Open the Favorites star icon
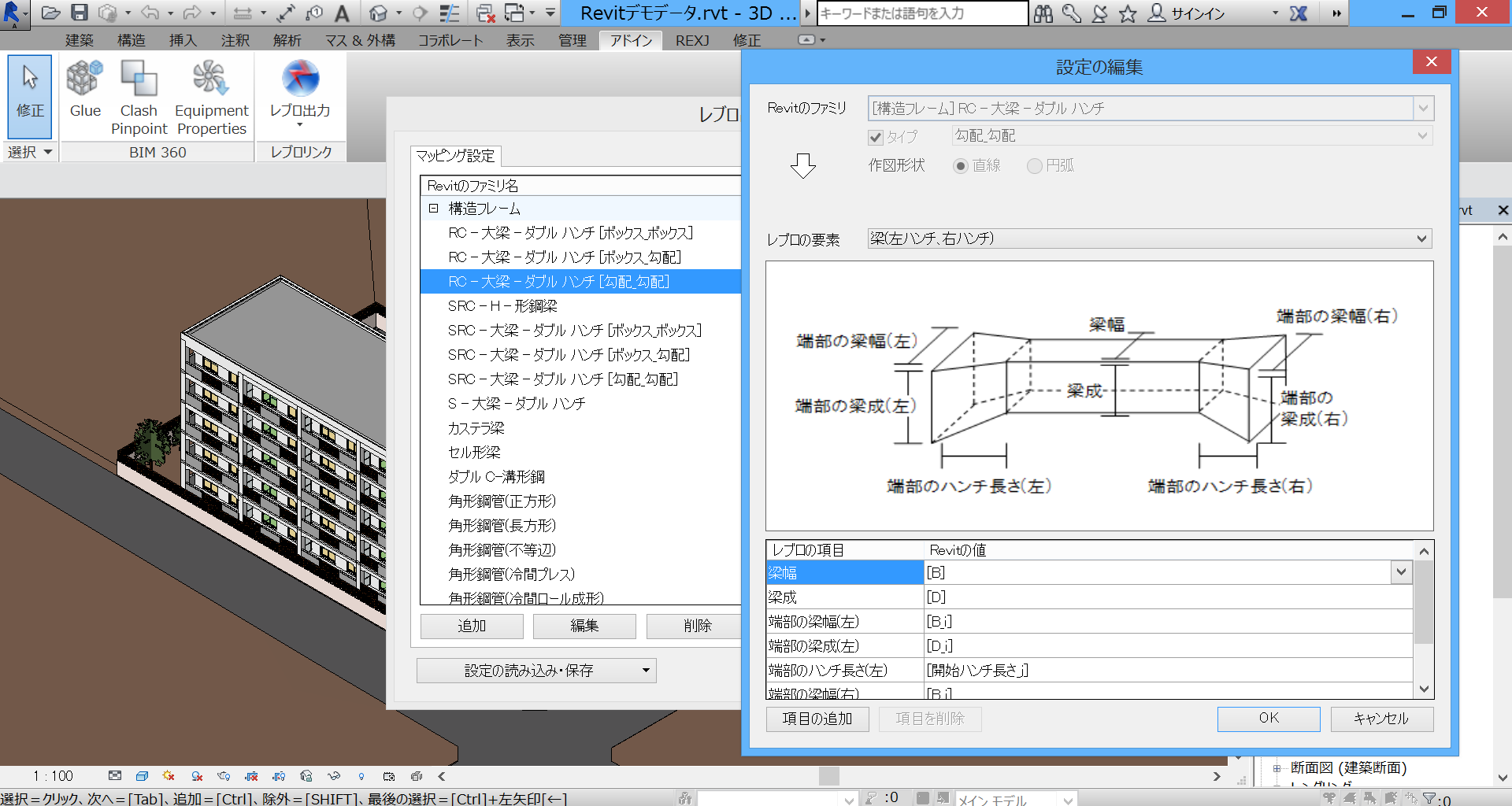1512x806 pixels. coord(1128,13)
